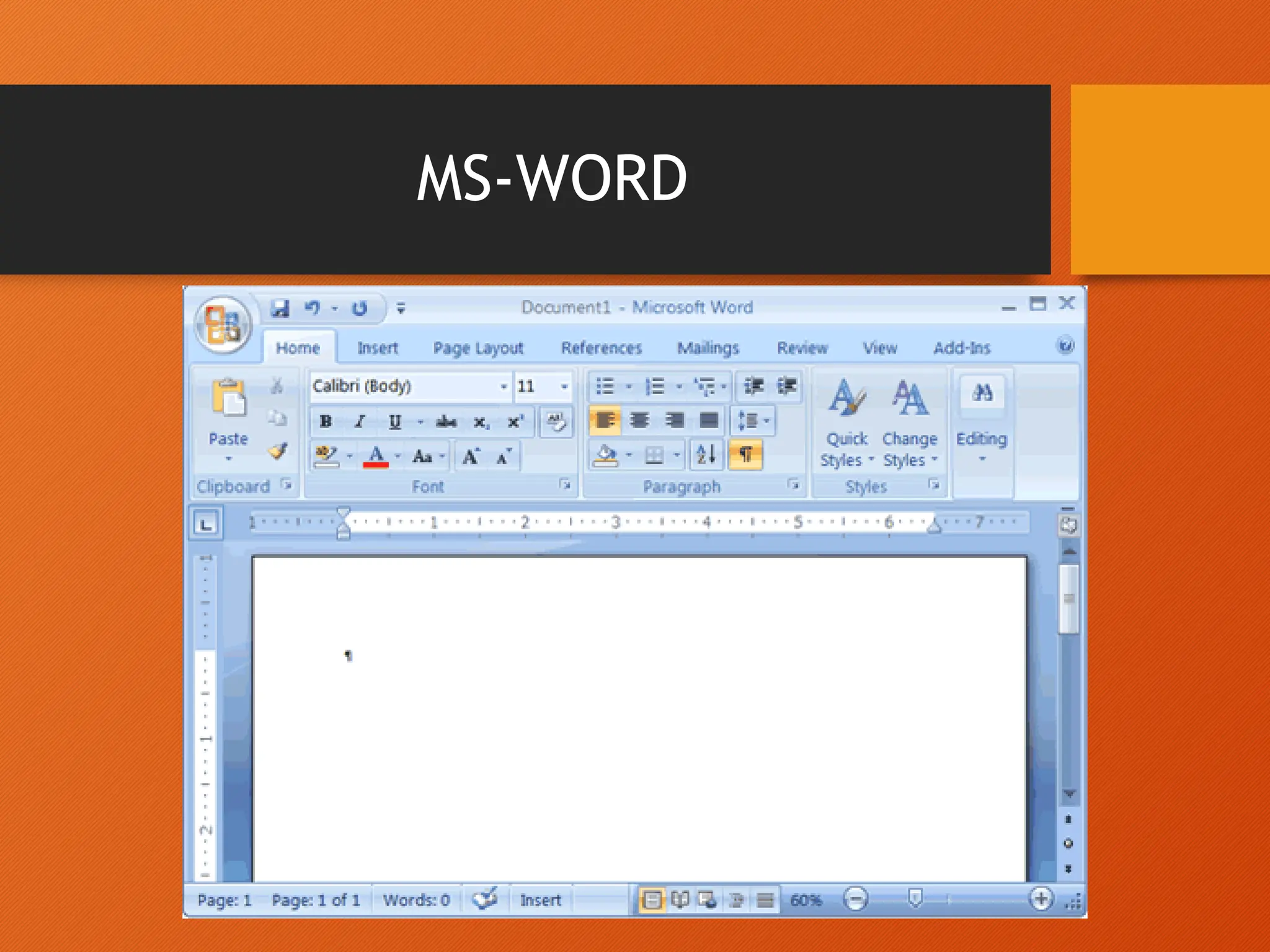Toggle Italic formatting
Viewport: 1270px width, 952px height.
point(359,421)
